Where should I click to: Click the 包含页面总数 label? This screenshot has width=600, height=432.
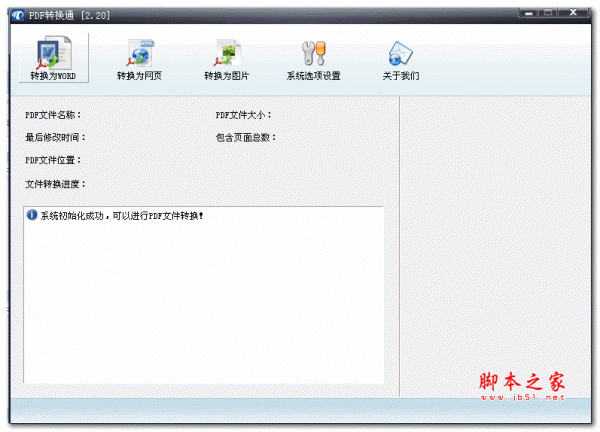246,137
